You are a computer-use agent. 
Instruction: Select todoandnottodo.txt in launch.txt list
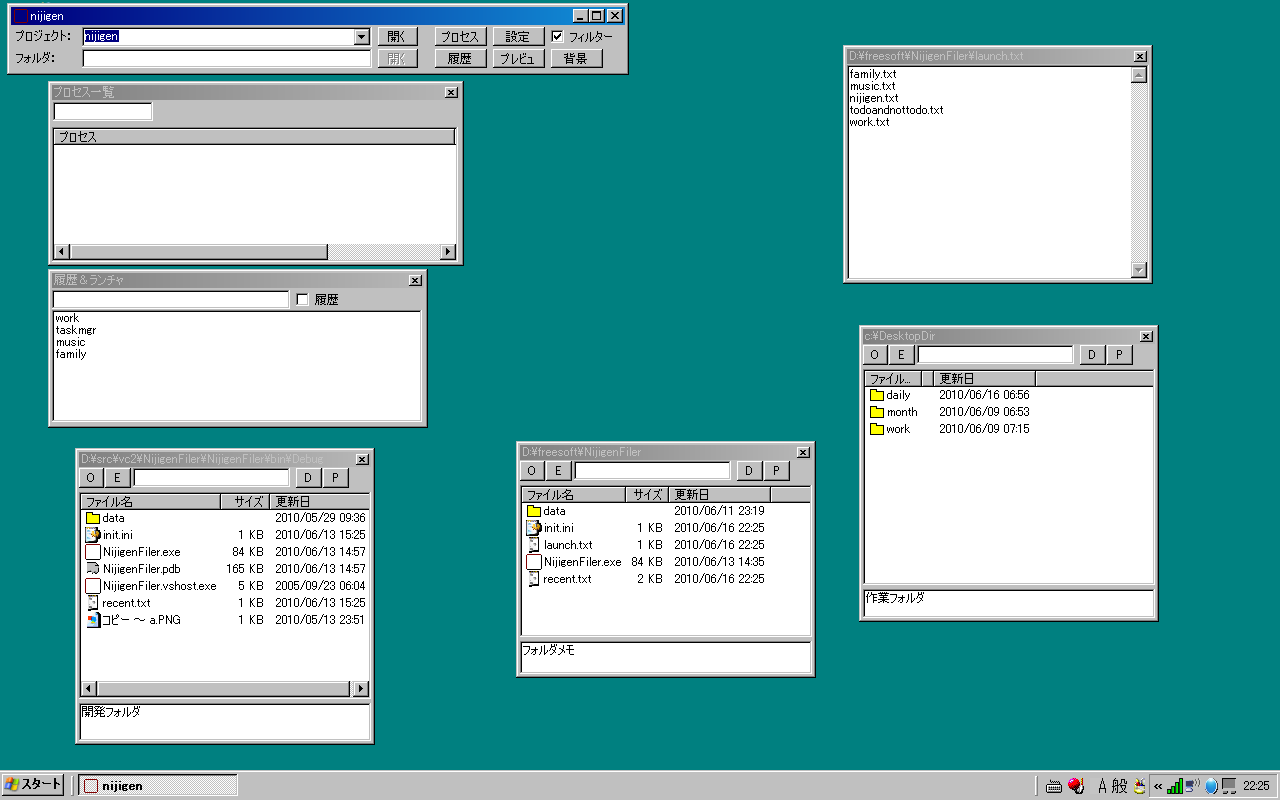[x=896, y=110]
